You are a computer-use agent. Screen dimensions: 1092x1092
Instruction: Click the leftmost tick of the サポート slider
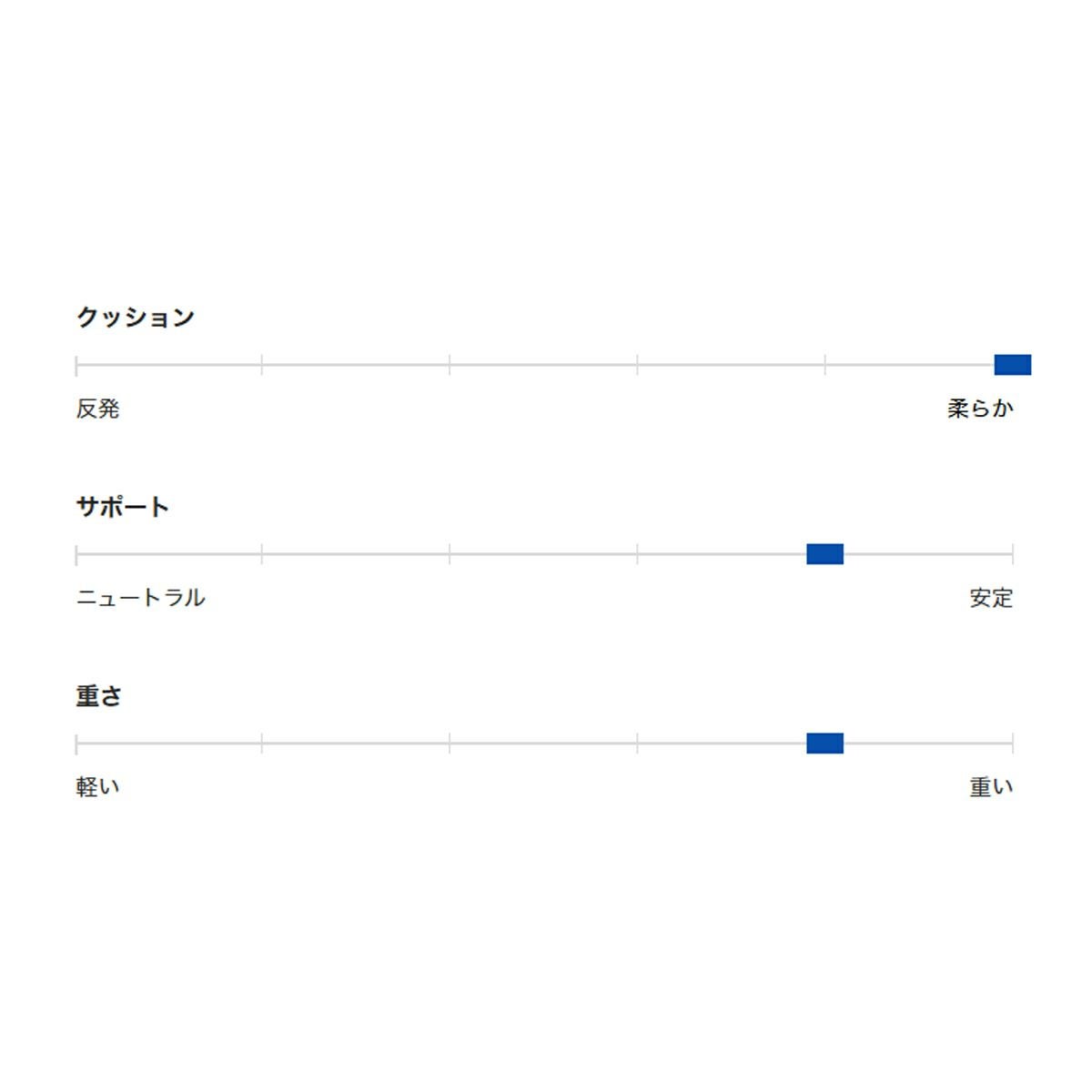(x=76, y=554)
